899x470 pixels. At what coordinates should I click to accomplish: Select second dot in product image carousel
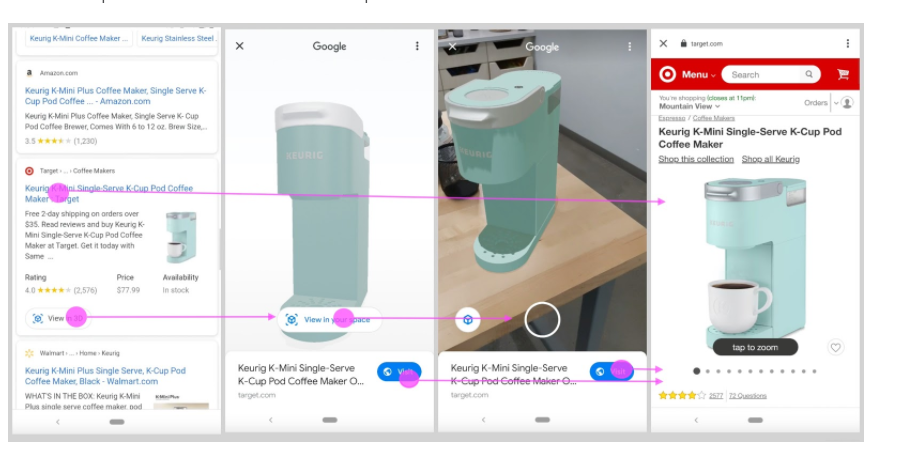pos(708,371)
